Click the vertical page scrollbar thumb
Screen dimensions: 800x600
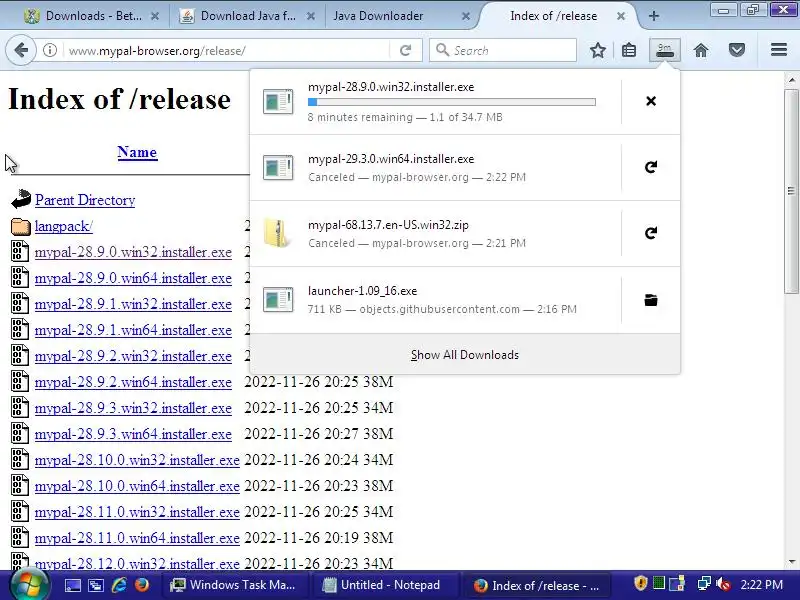pos(791,191)
